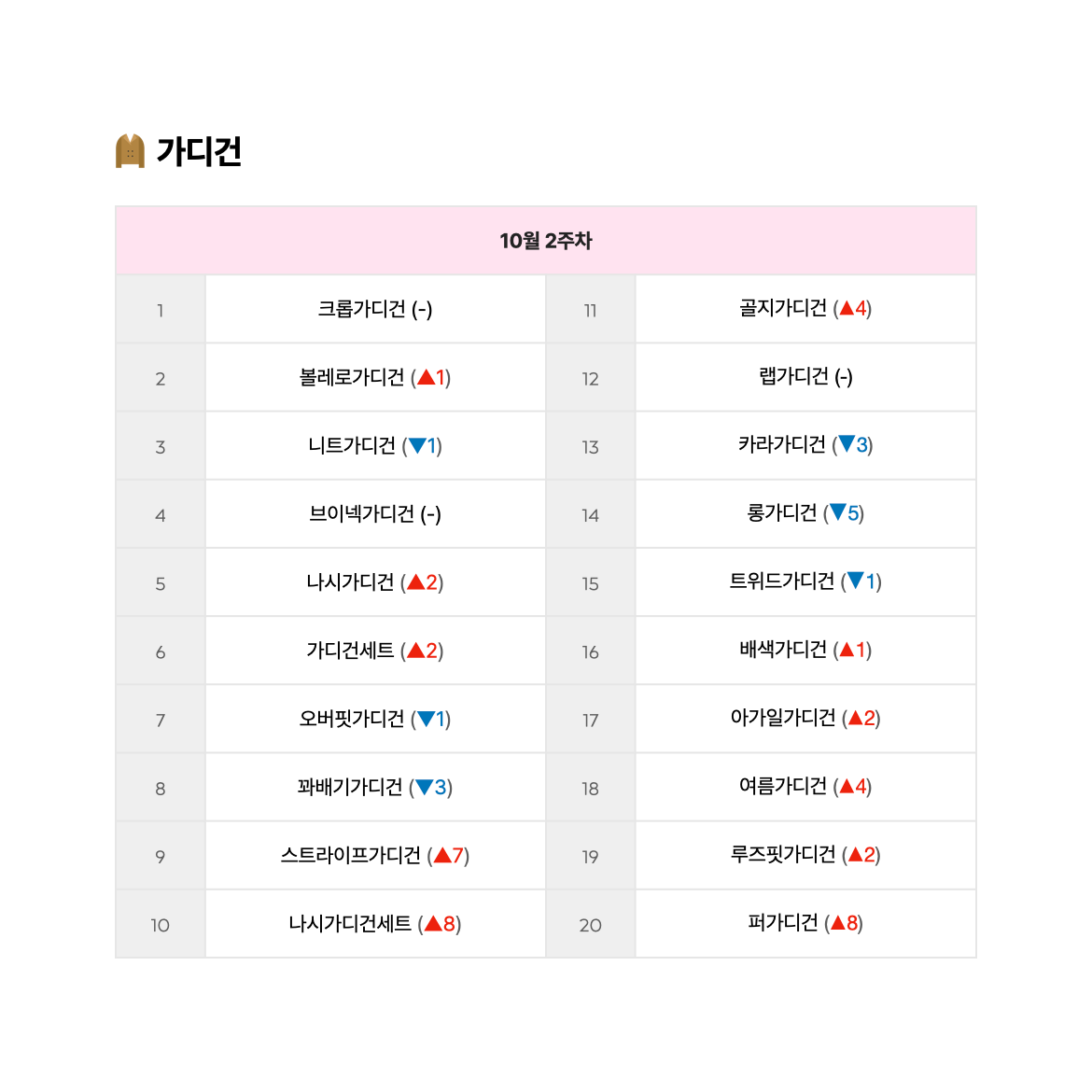Open the 크롭가디건 keyword entry
The image size is (1092, 1092).
(361, 309)
